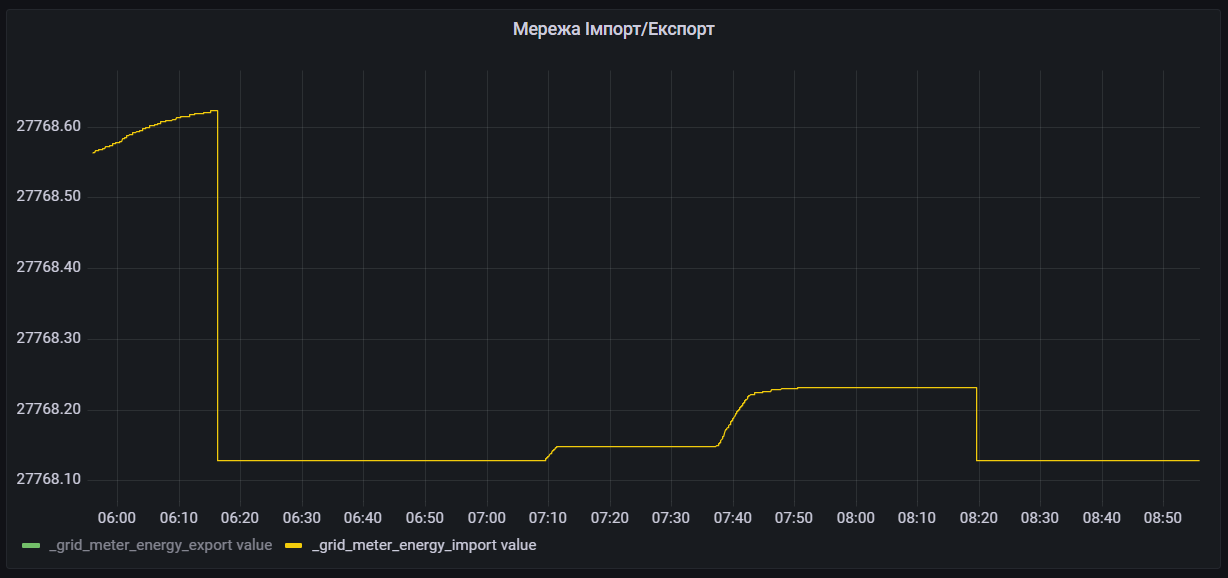1228x578 pixels.
Task: Click the 06:30 time axis label
Action: pyautogui.click(x=302, y=517)
